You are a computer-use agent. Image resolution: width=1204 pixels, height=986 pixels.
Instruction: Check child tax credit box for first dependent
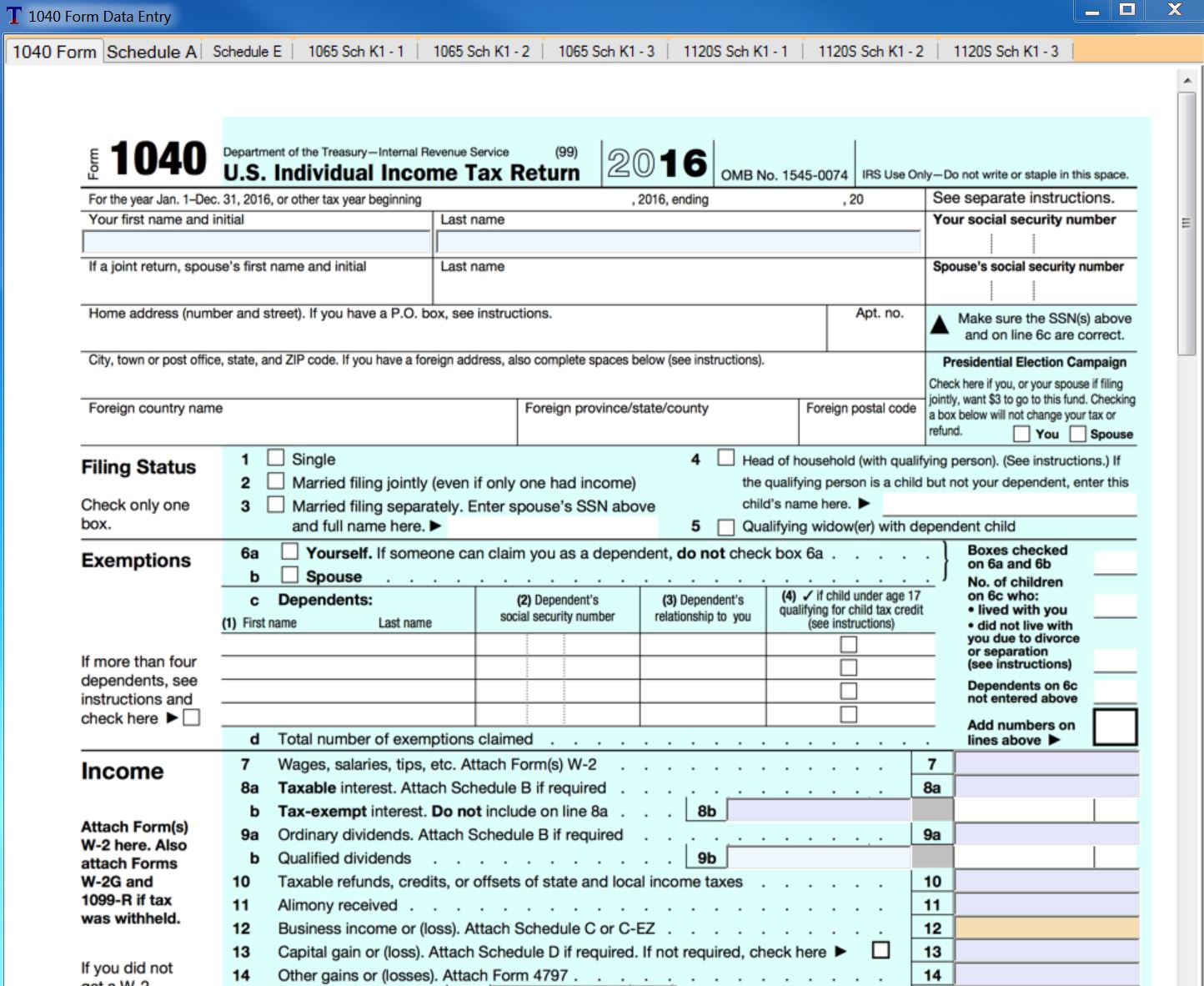point(849,644)
